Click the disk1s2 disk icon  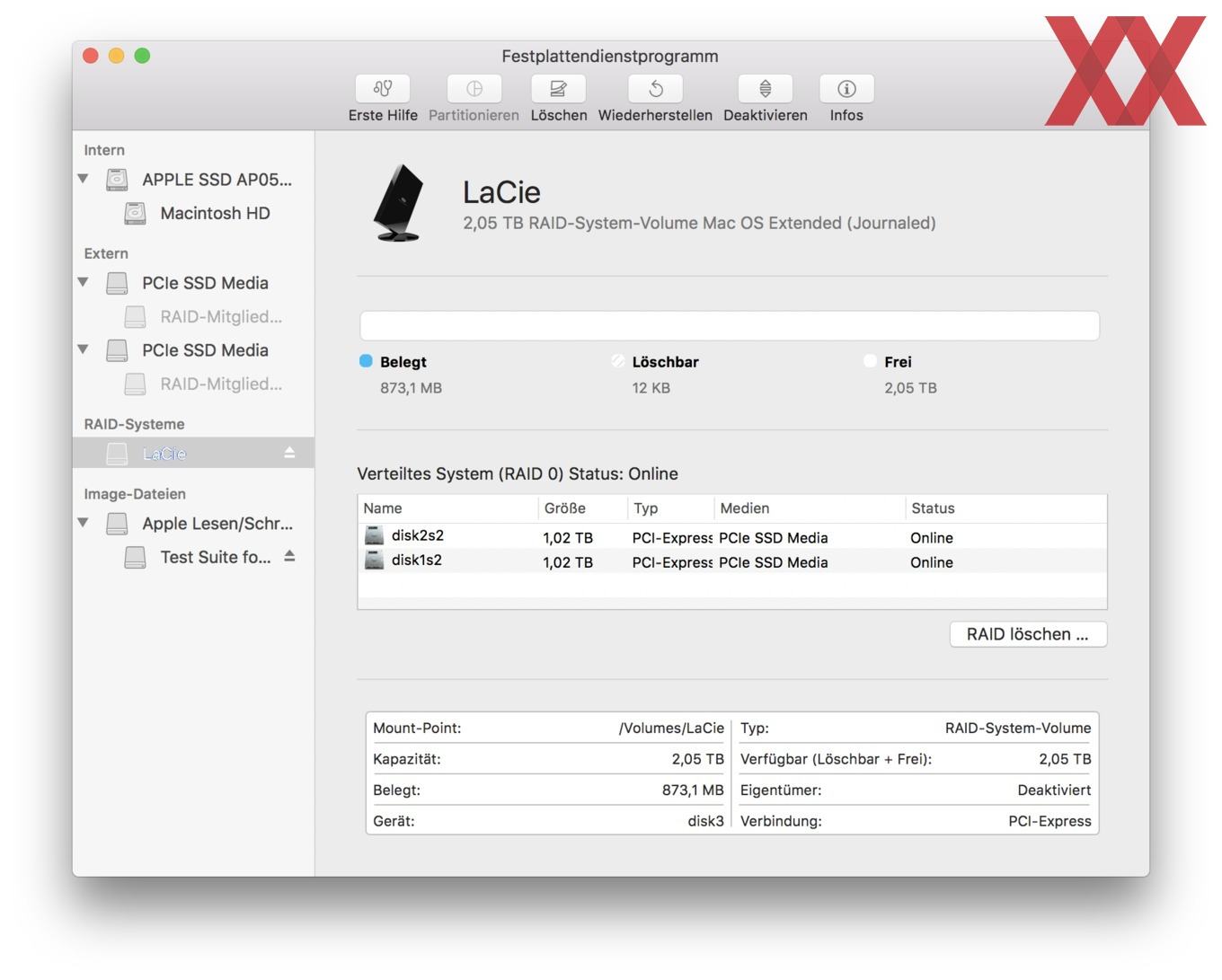tap(374, 561)
